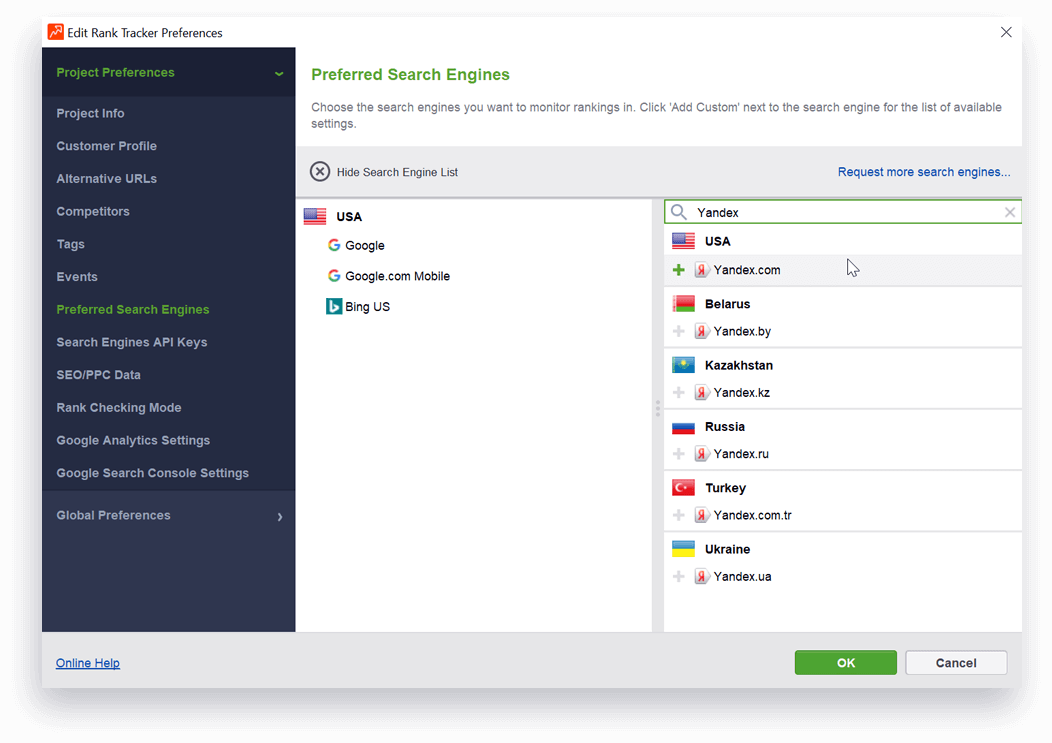Open Search Engines API Keys

pos(132,342)
